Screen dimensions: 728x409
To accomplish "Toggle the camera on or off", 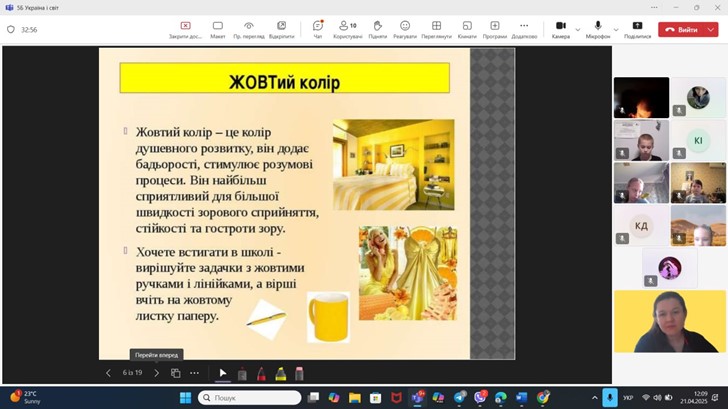I will (x=560, y=28).
